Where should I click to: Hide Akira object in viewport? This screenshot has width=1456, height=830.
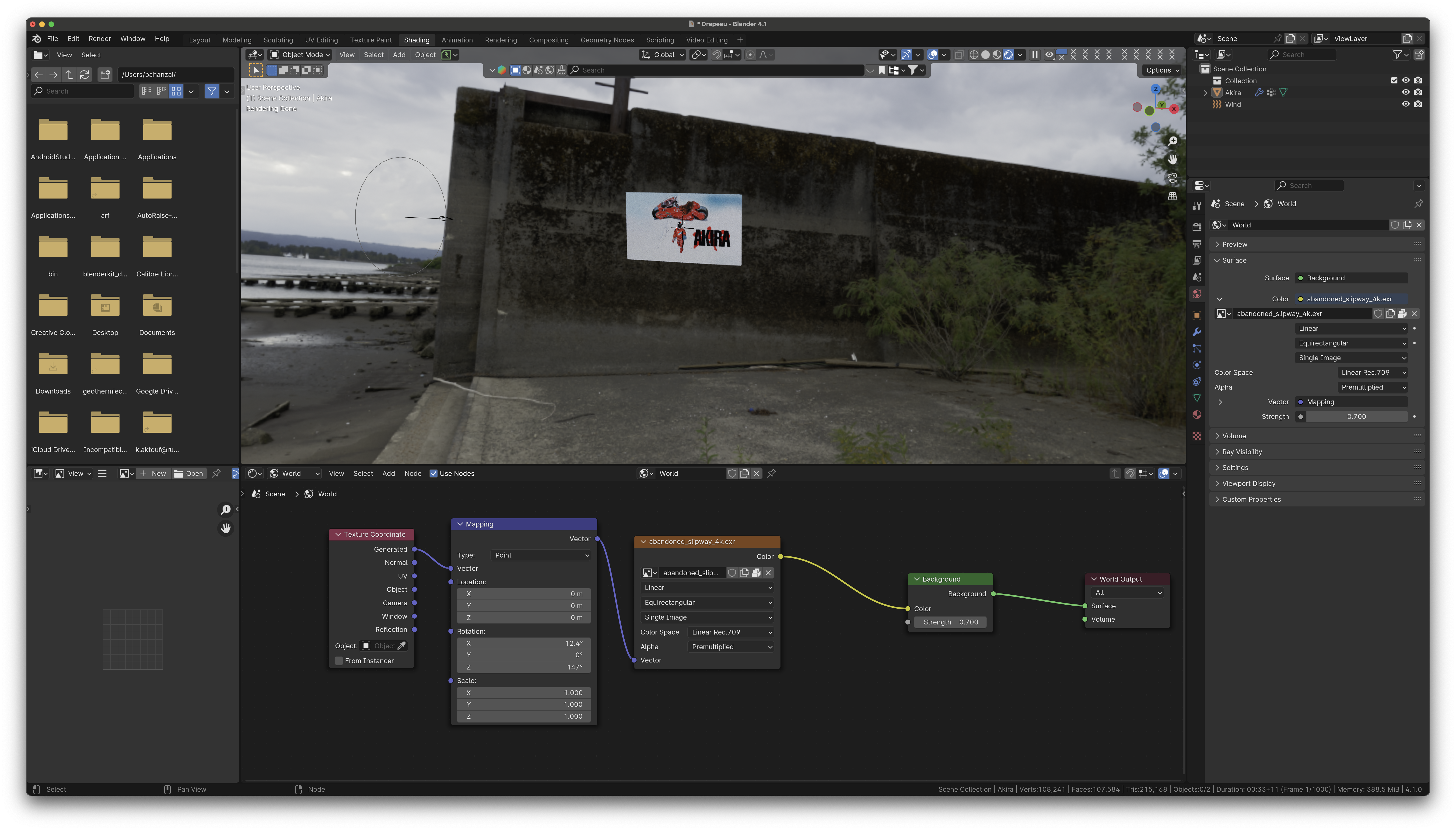1406,92
